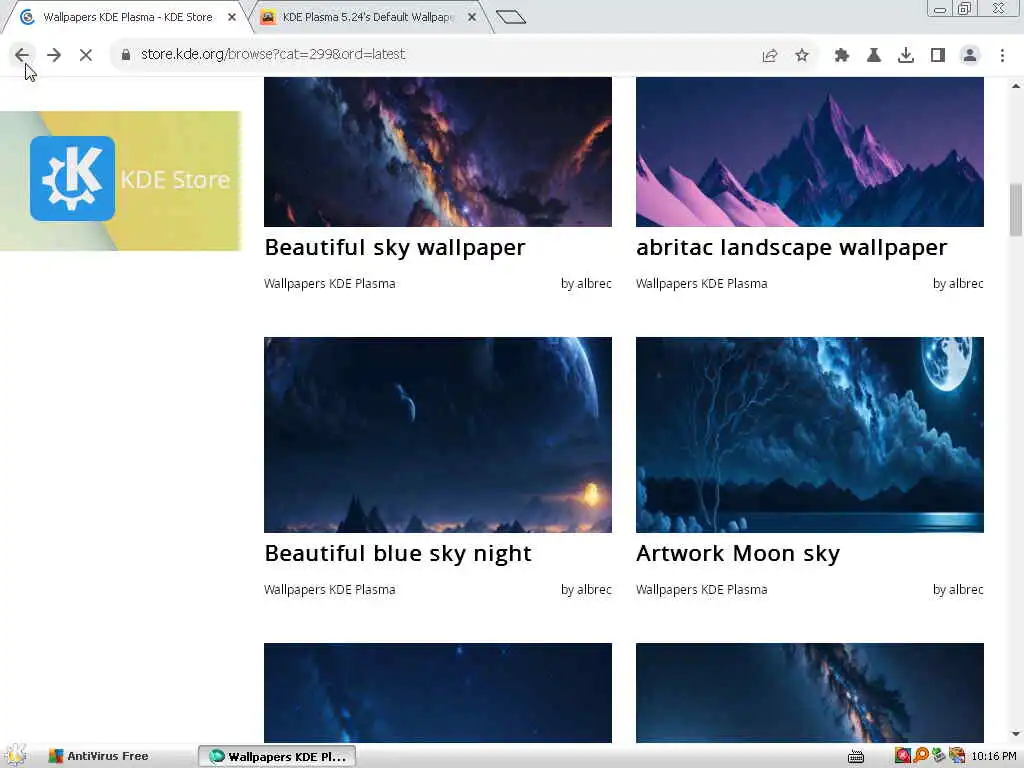Click the magnifier tray icon
This screenshot has width=1024, height=768.
921,756
